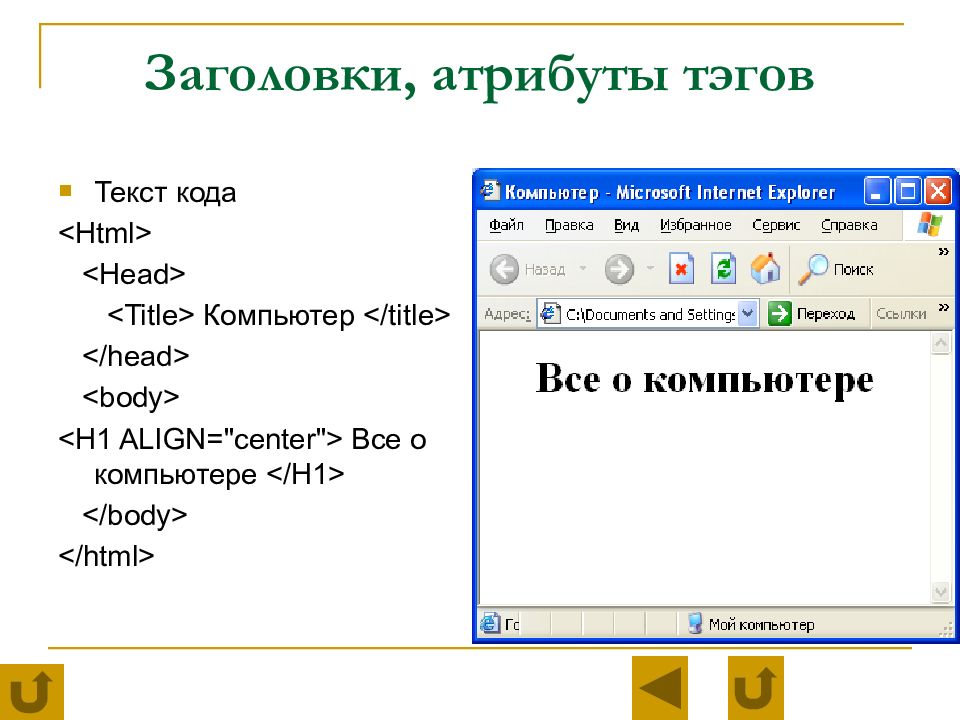960x720 pixels.
Task: Expand the Ссылки links overflow chevron
Action: [x=943, y=307]
